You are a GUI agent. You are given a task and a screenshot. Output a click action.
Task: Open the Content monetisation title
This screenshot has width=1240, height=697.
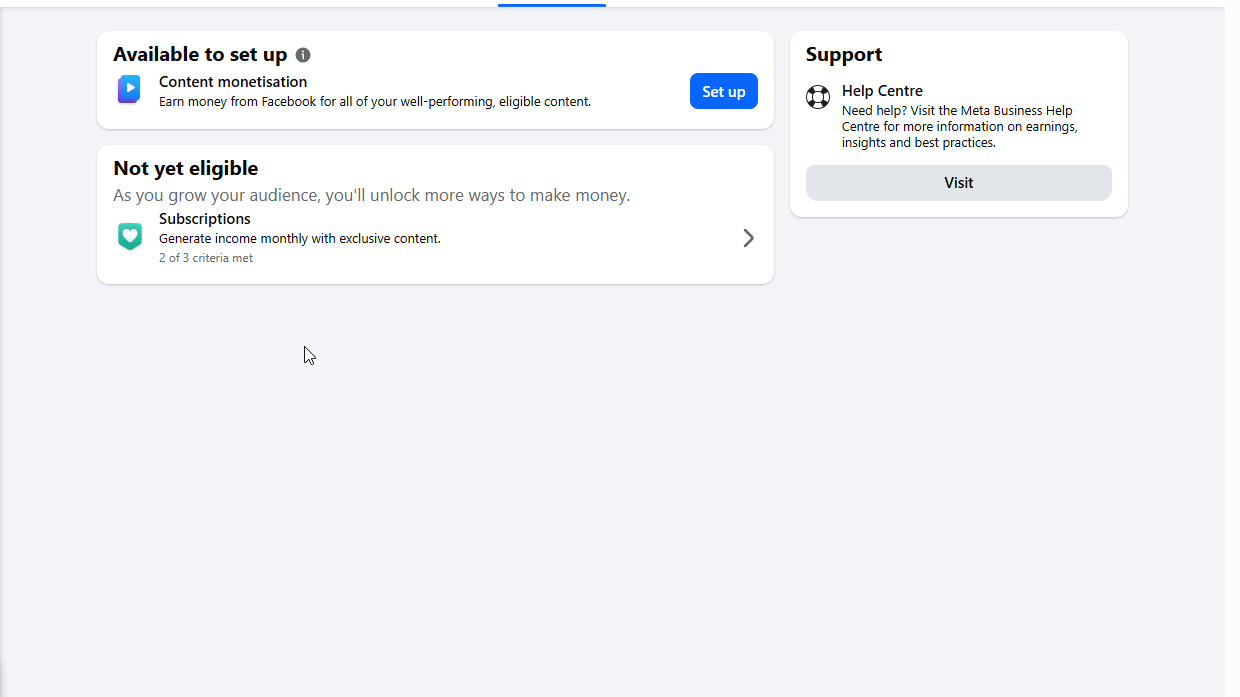pyautogui.click(x=233, y=82)
